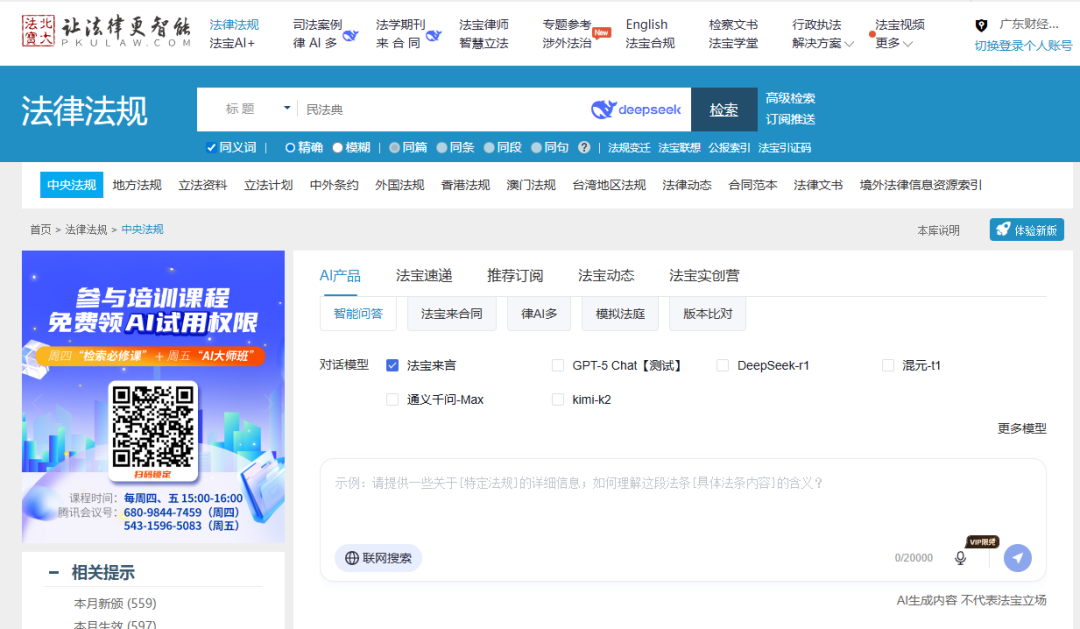1080x629 pixels.
Task: Click the 民法典 search input field
Action: 444,110
